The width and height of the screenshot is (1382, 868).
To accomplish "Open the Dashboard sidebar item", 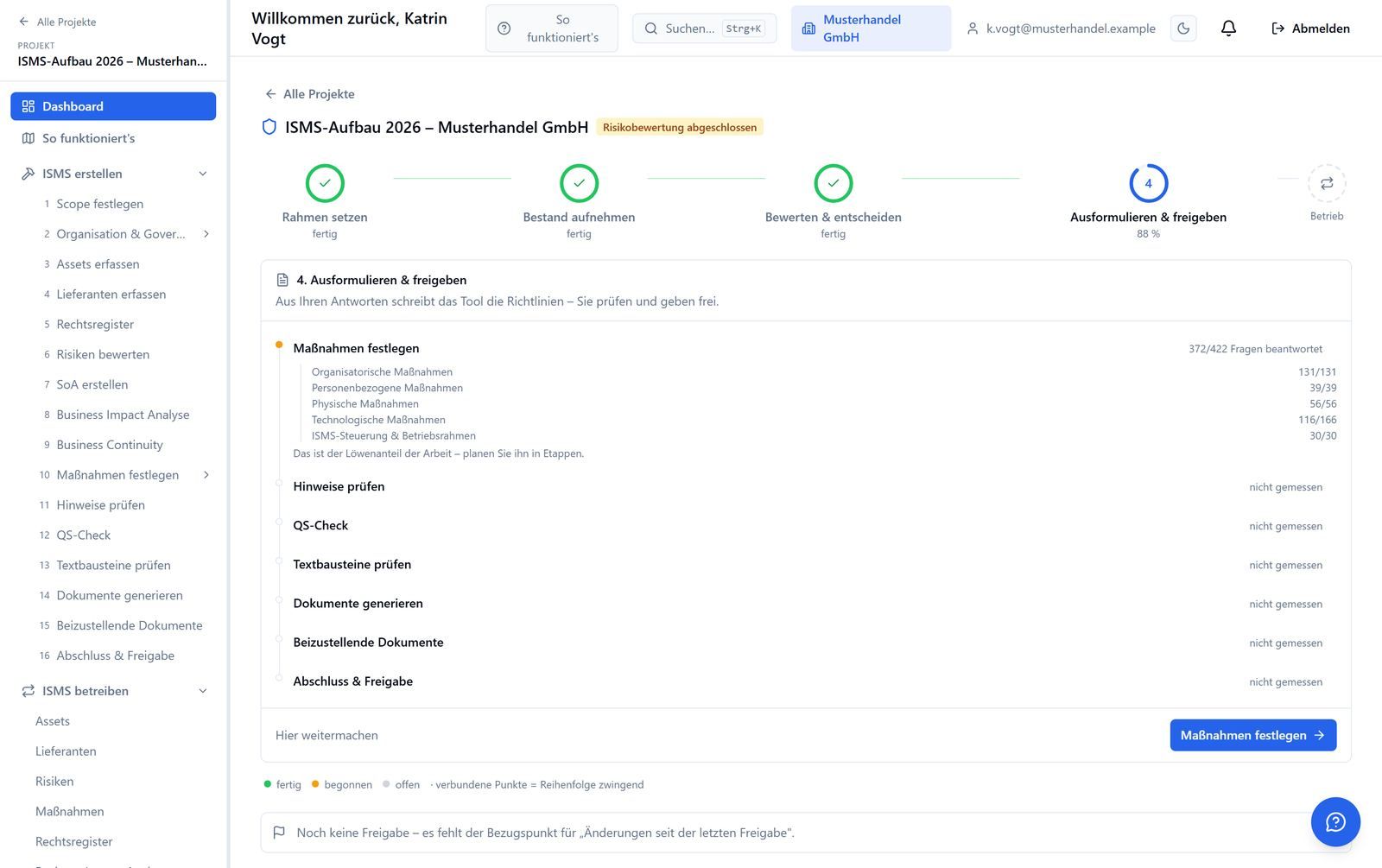I will pos(113,106).
